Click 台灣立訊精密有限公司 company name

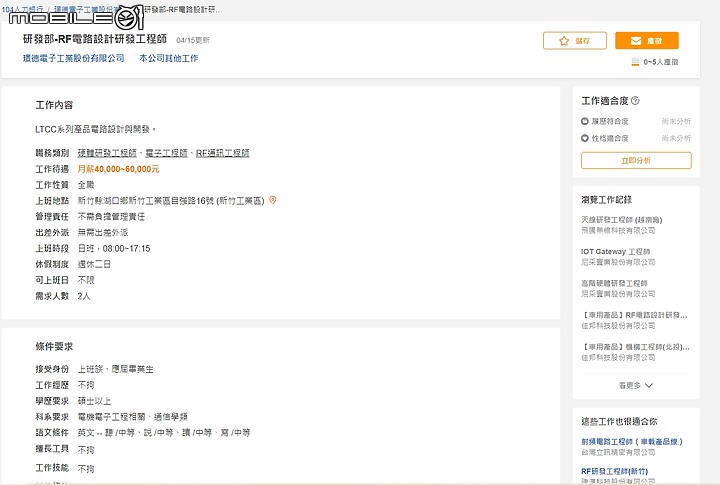pos(618,452)
